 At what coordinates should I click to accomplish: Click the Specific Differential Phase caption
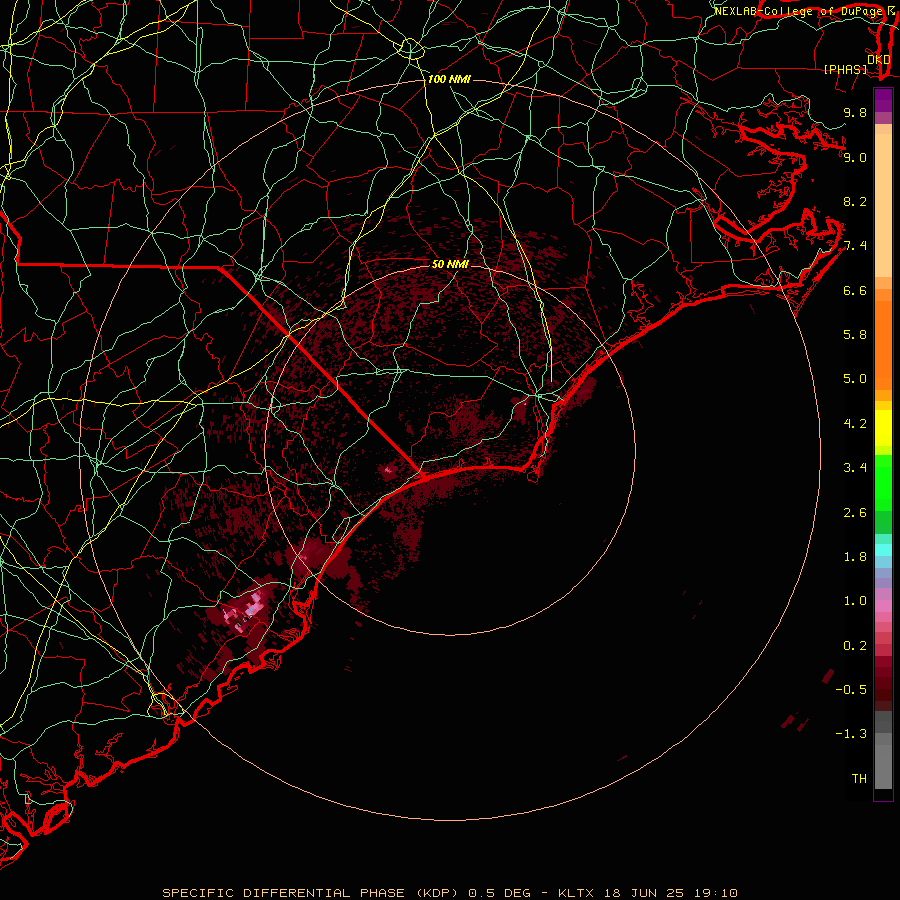(449, 893)
